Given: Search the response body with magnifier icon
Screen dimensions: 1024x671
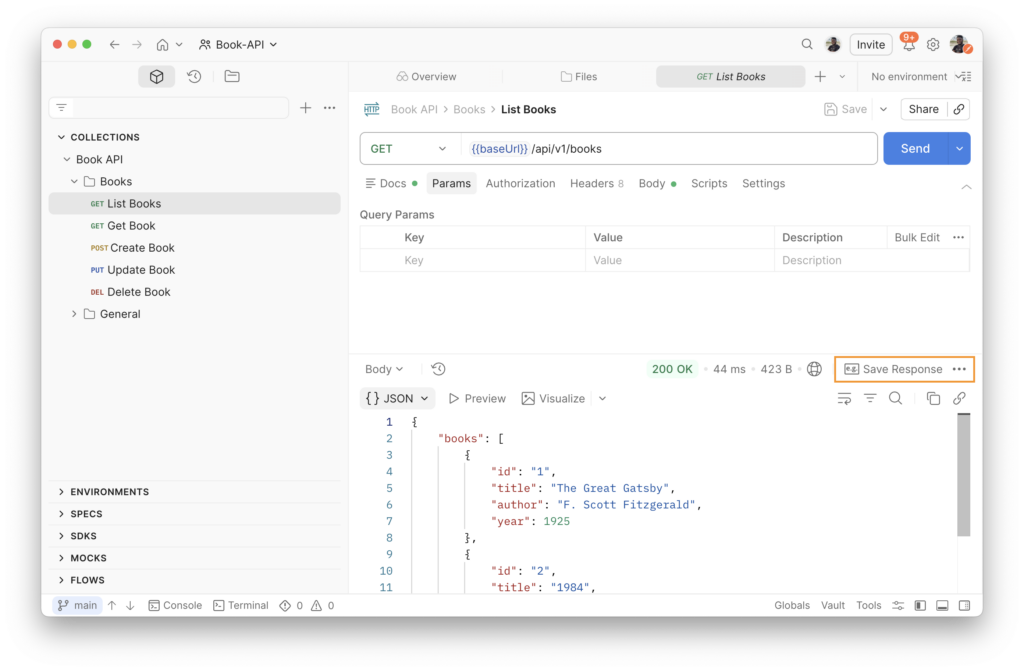Looking at the screenshot, I should [x=895, y=398].
